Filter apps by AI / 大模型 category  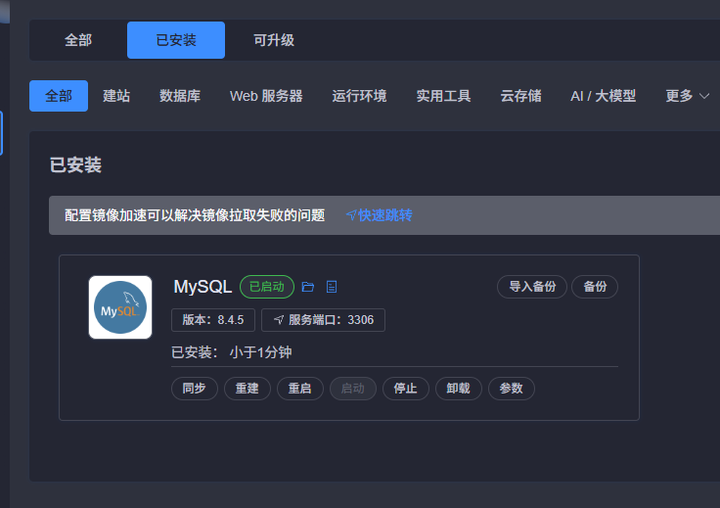[x=603, y=96]
